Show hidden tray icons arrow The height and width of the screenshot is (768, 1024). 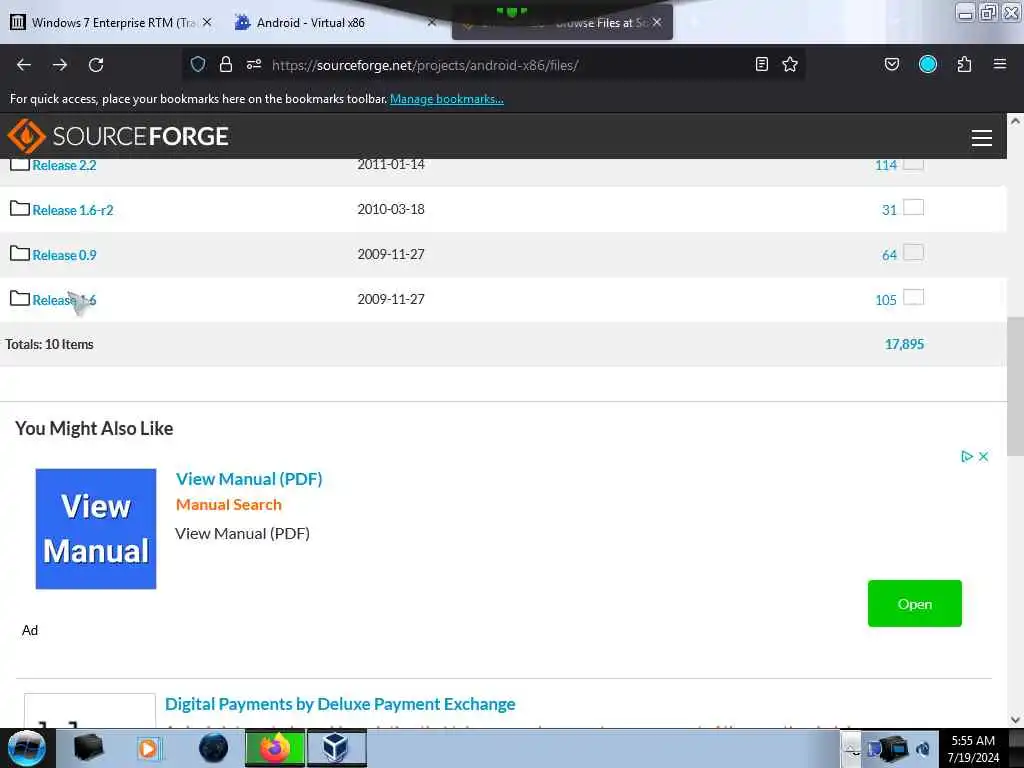point(851,749)
